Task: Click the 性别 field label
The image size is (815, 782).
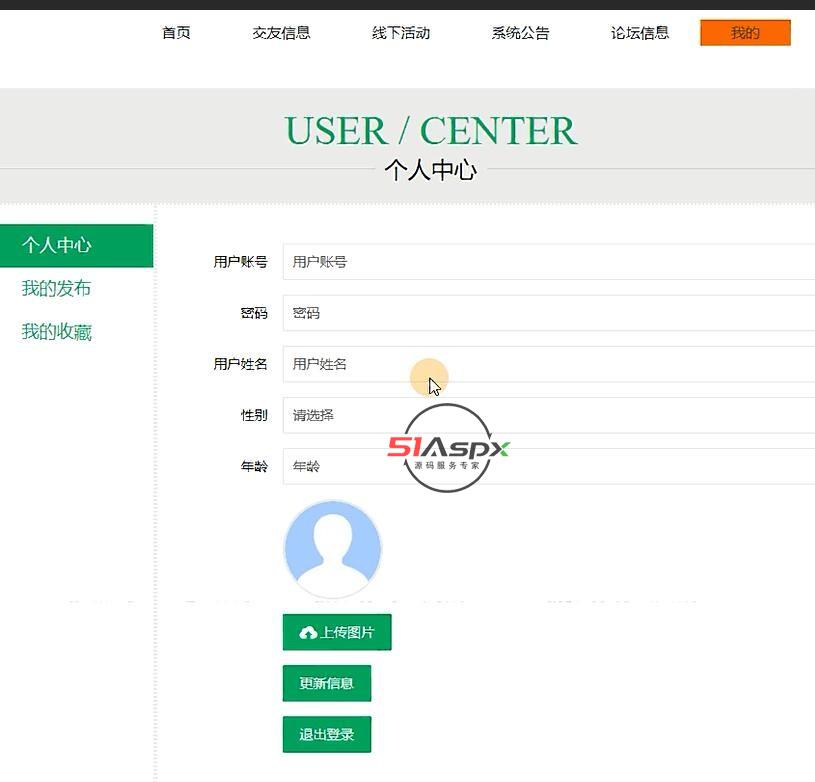Action: (254, 415)
